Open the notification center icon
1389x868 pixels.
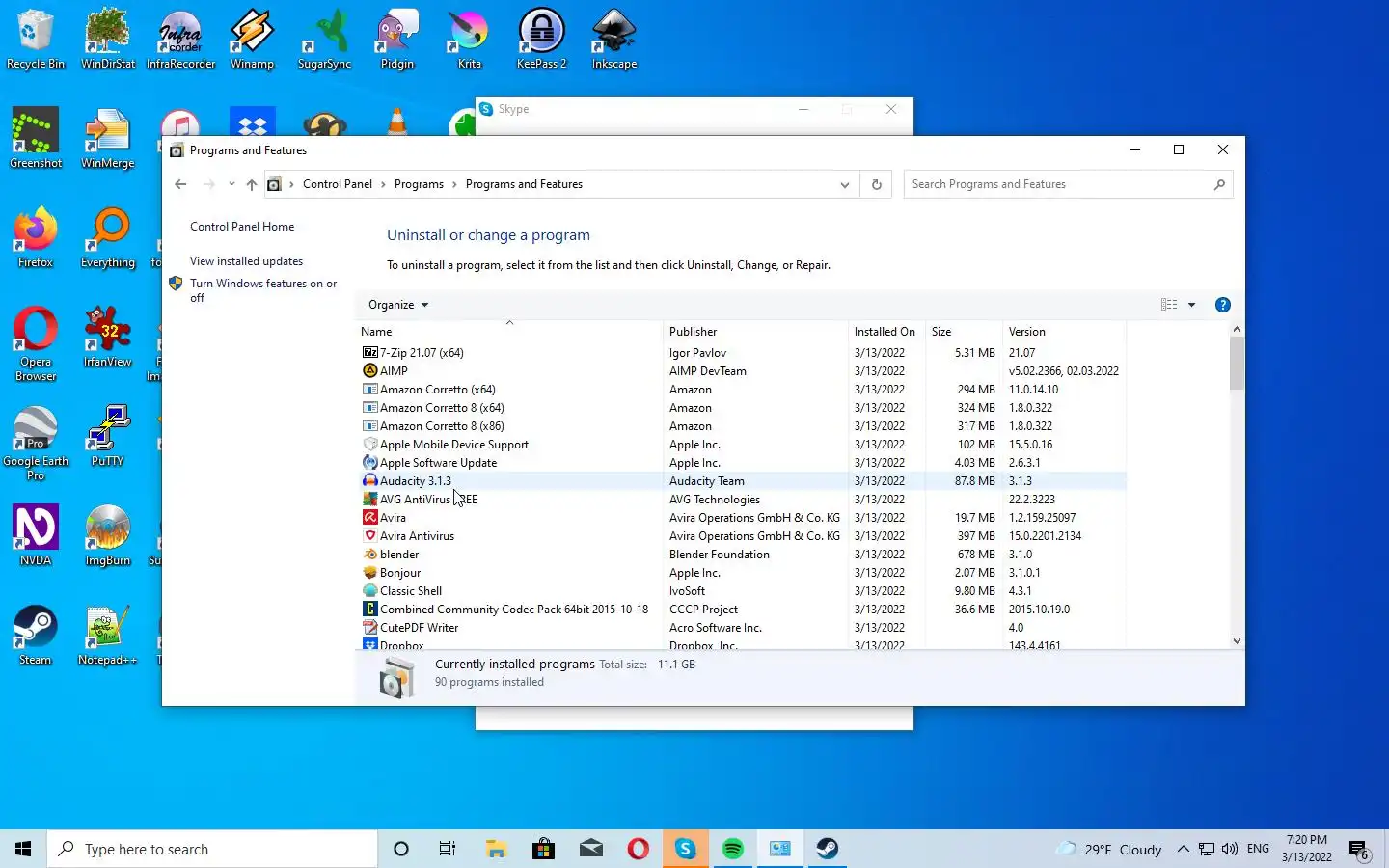[1359, 850]
